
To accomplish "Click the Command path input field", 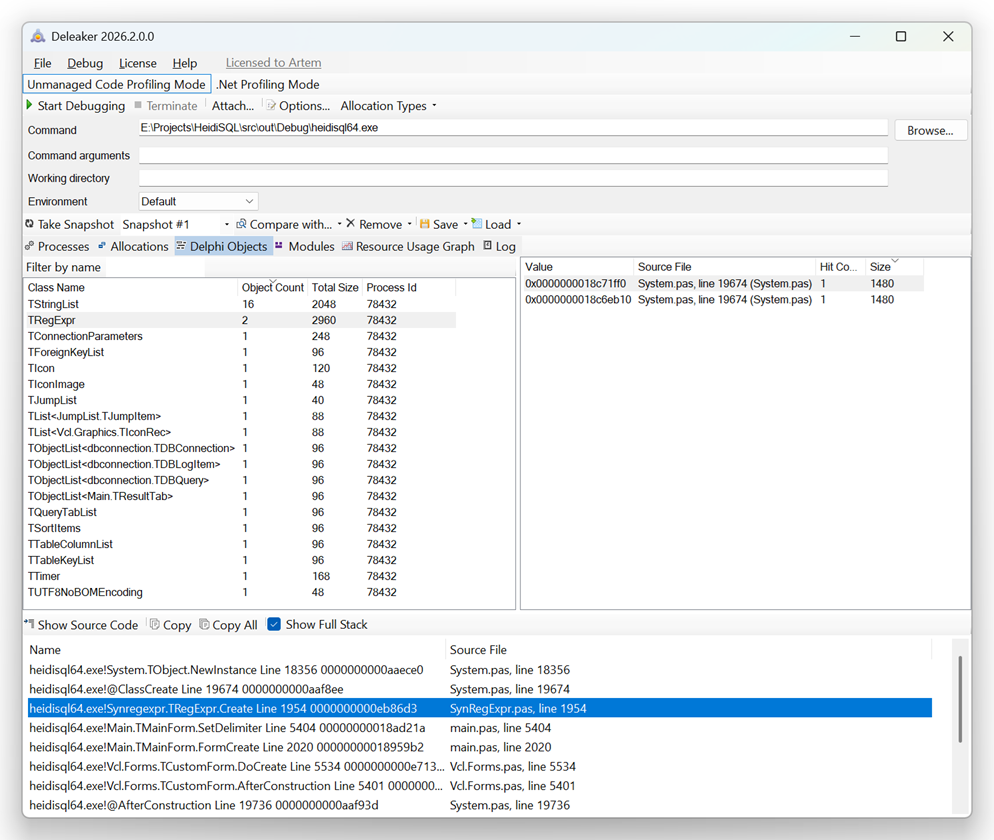I will pyautogui.click(x=513, y=127).
